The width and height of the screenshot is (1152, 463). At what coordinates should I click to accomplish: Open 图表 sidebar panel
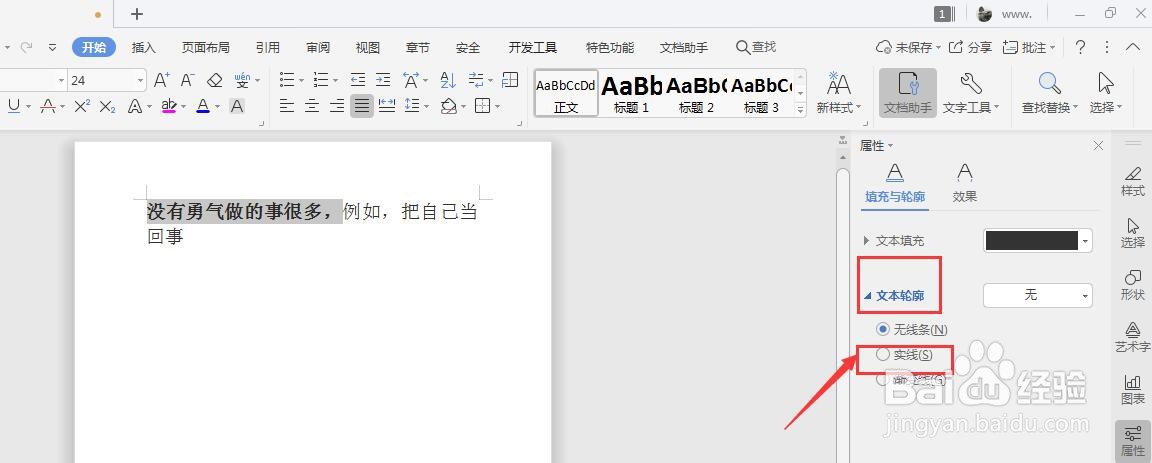[x=1132, y=390]
